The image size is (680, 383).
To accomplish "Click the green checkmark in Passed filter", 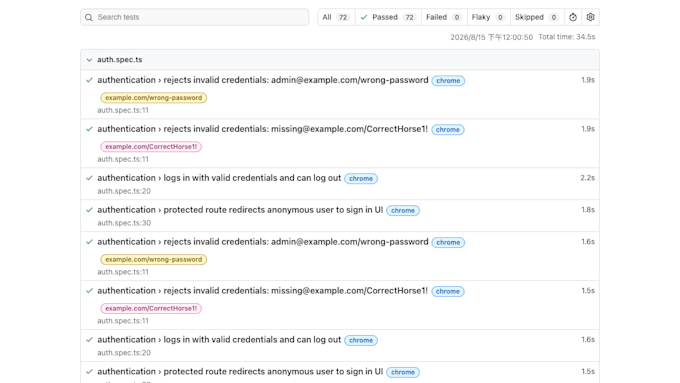I will point(364,17).
